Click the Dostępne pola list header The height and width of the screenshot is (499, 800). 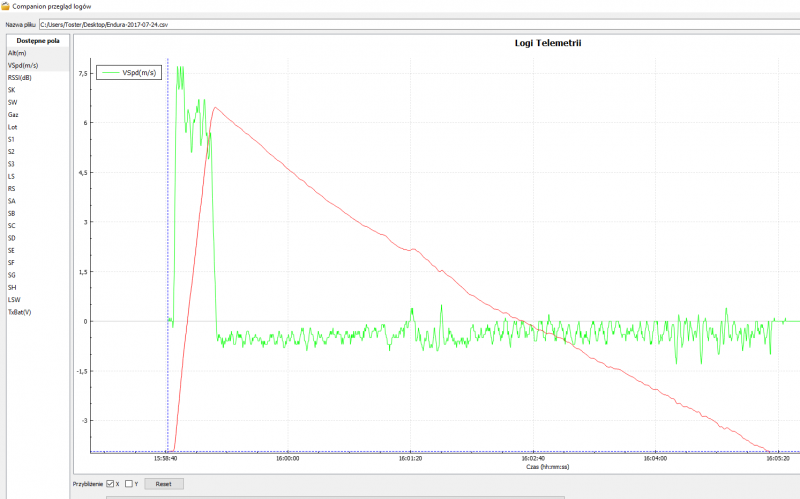tap(38, 40)
